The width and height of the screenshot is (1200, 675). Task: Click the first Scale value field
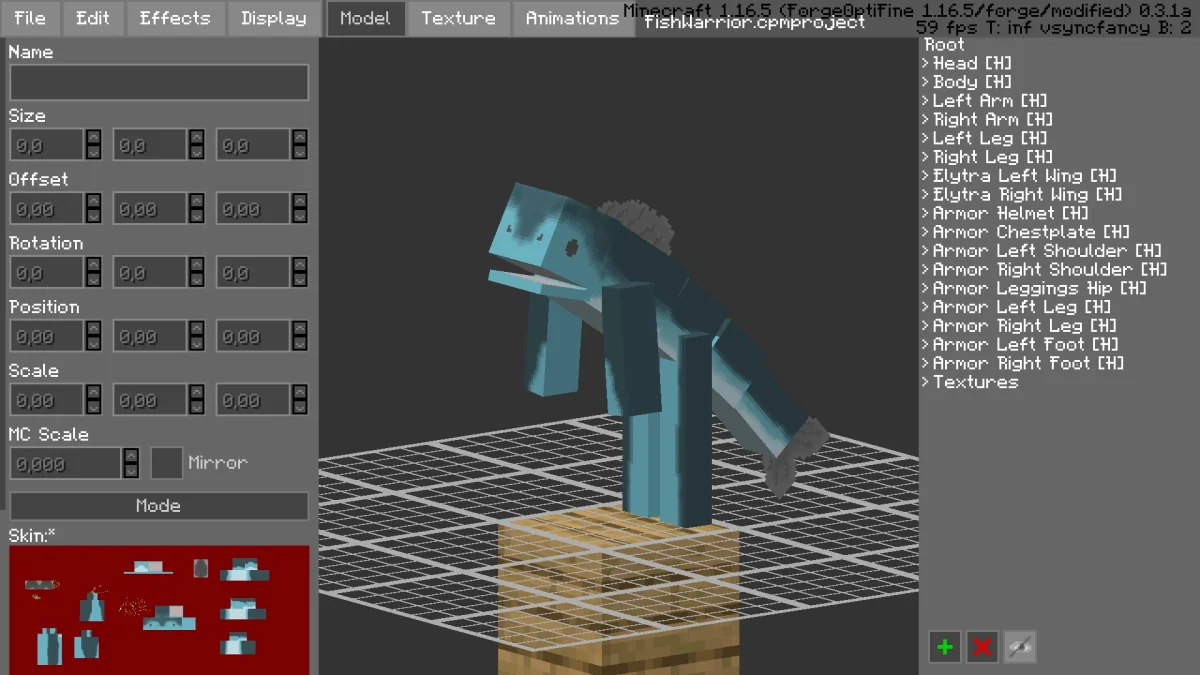[47, 400]
